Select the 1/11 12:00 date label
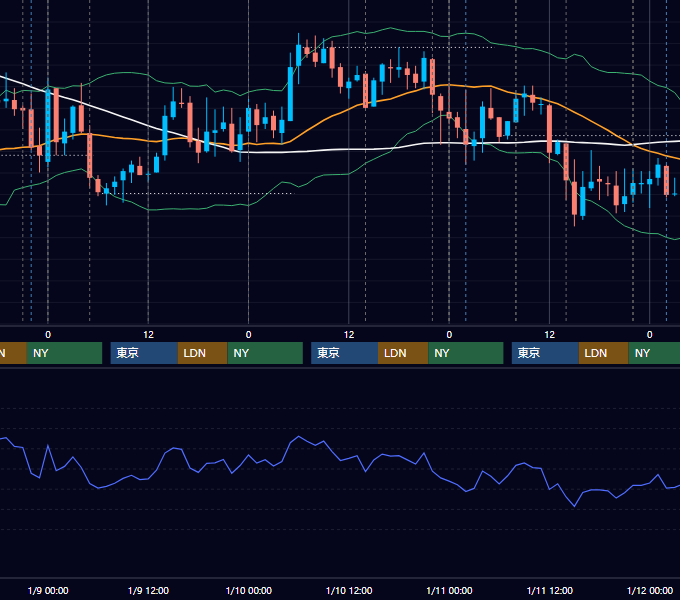This screenshot has width=680, height=600. point(549,590)
